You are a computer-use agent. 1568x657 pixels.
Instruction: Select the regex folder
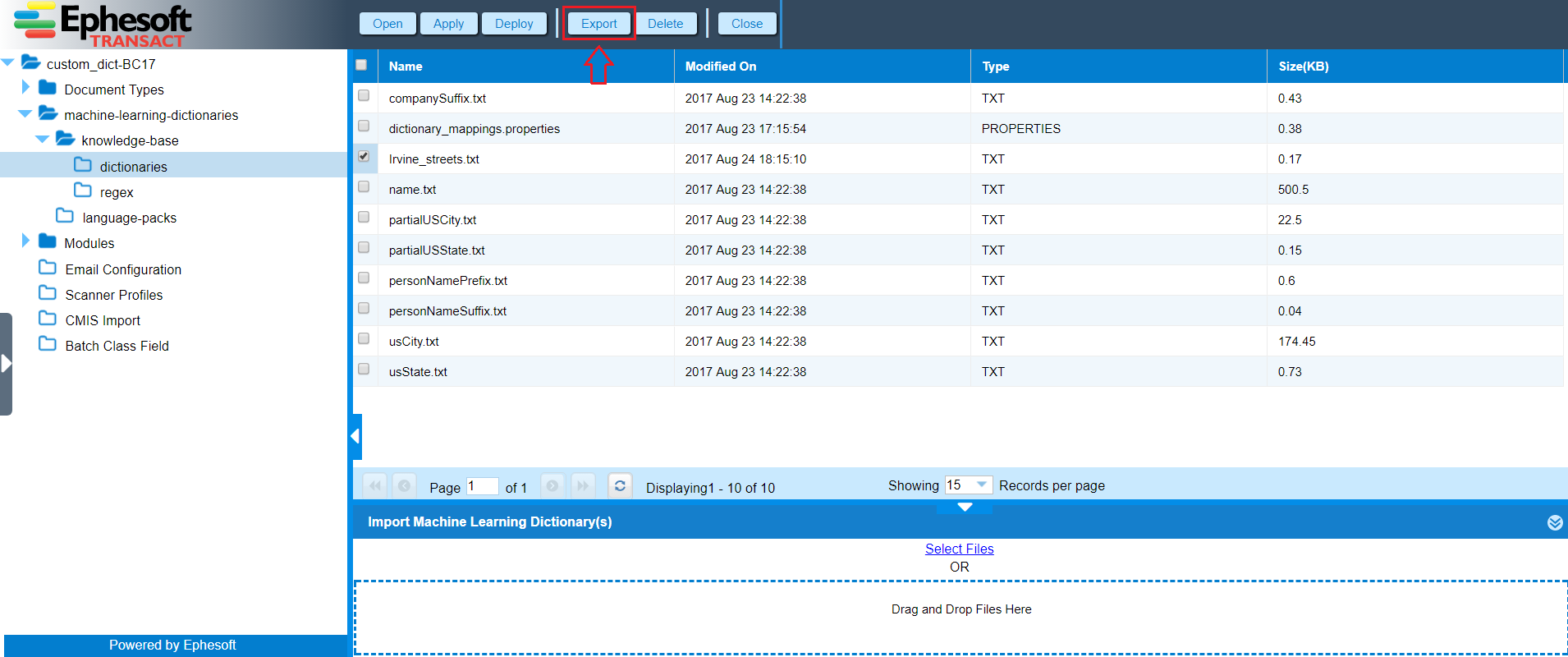pyautogui.click(x=116, y=192)
